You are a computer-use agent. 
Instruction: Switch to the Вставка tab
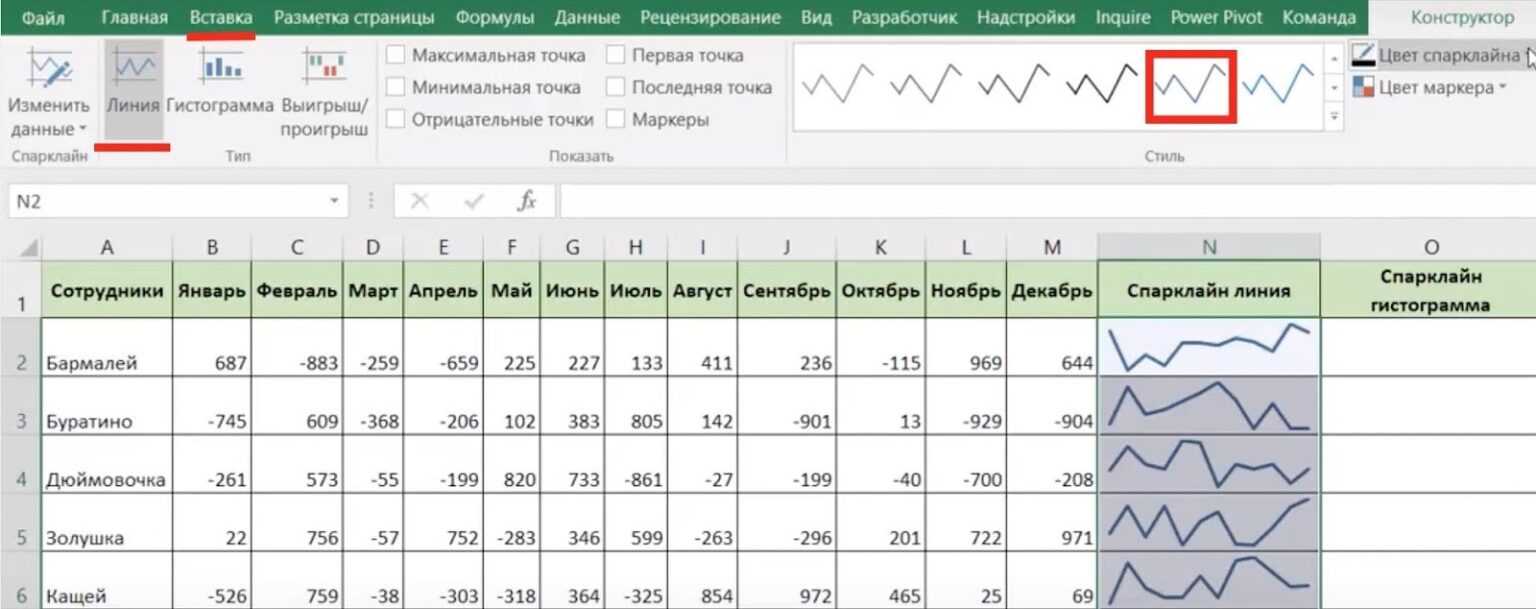pyautogui.click(x=221, y=17)
